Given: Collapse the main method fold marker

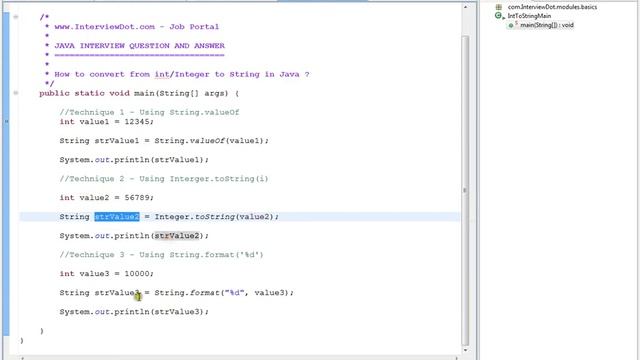Looking at the screenshot, I should click(16, 93).
